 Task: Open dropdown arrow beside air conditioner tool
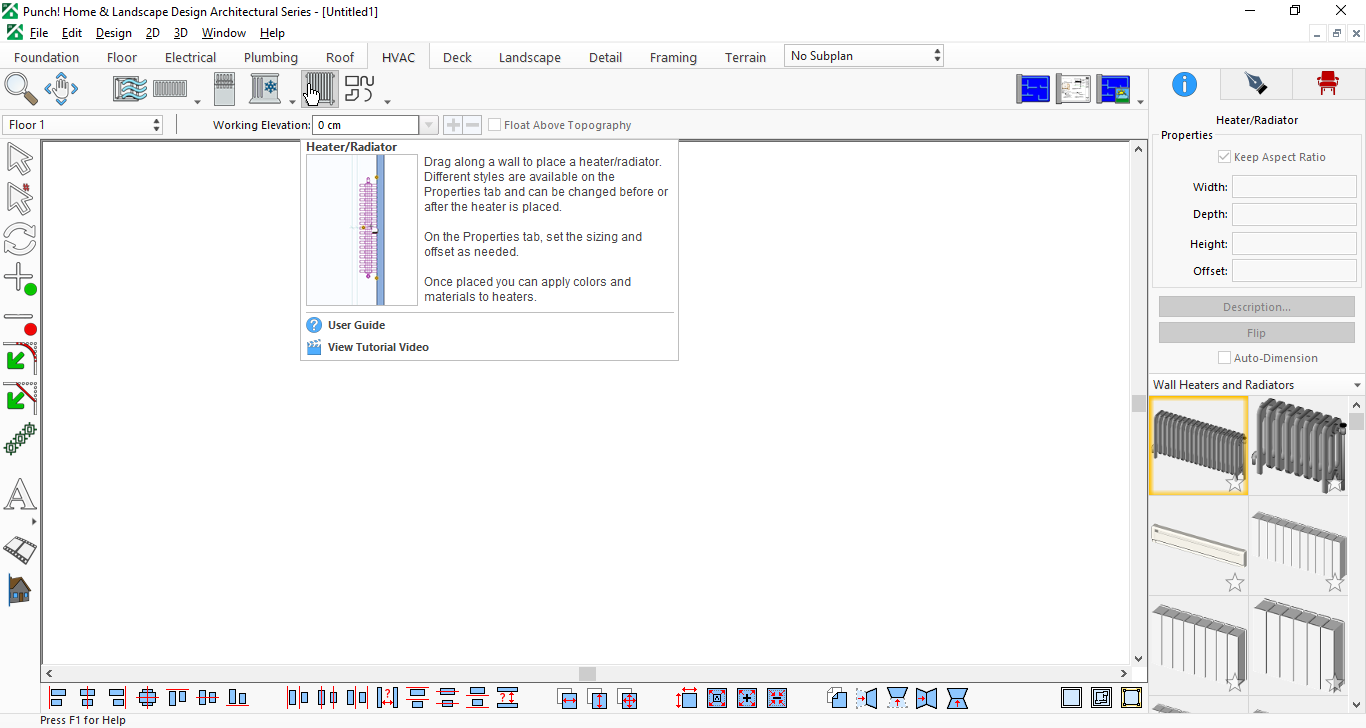point(293,101)
